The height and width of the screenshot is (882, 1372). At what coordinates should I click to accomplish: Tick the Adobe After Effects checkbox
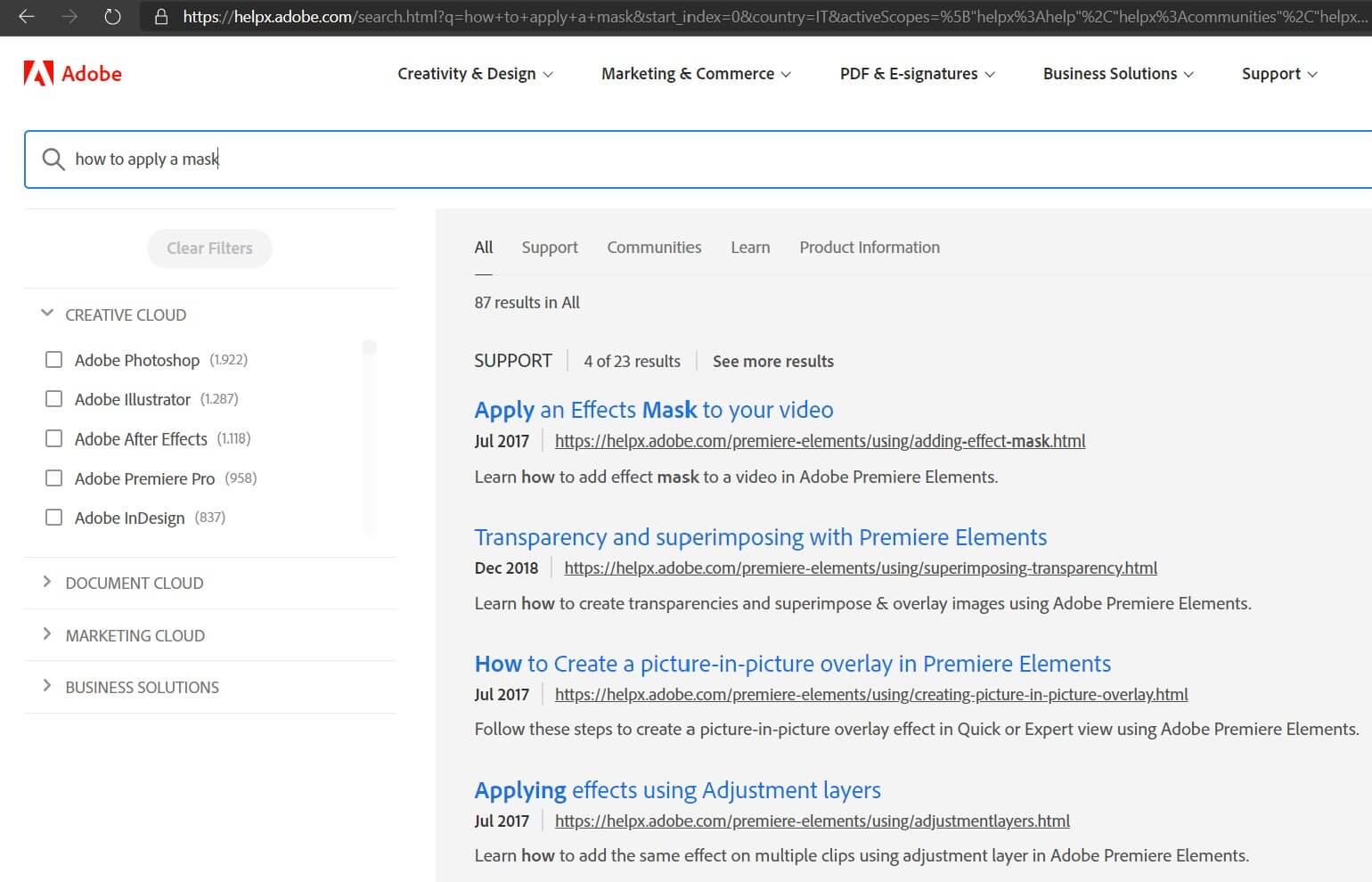(54, 438)
